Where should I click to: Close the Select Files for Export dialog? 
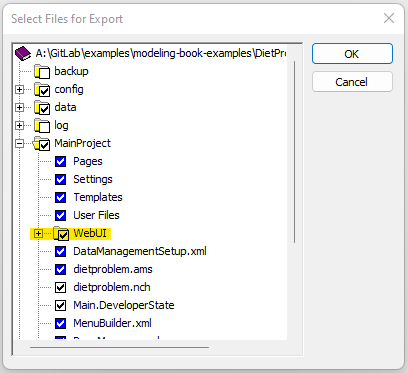389,18
